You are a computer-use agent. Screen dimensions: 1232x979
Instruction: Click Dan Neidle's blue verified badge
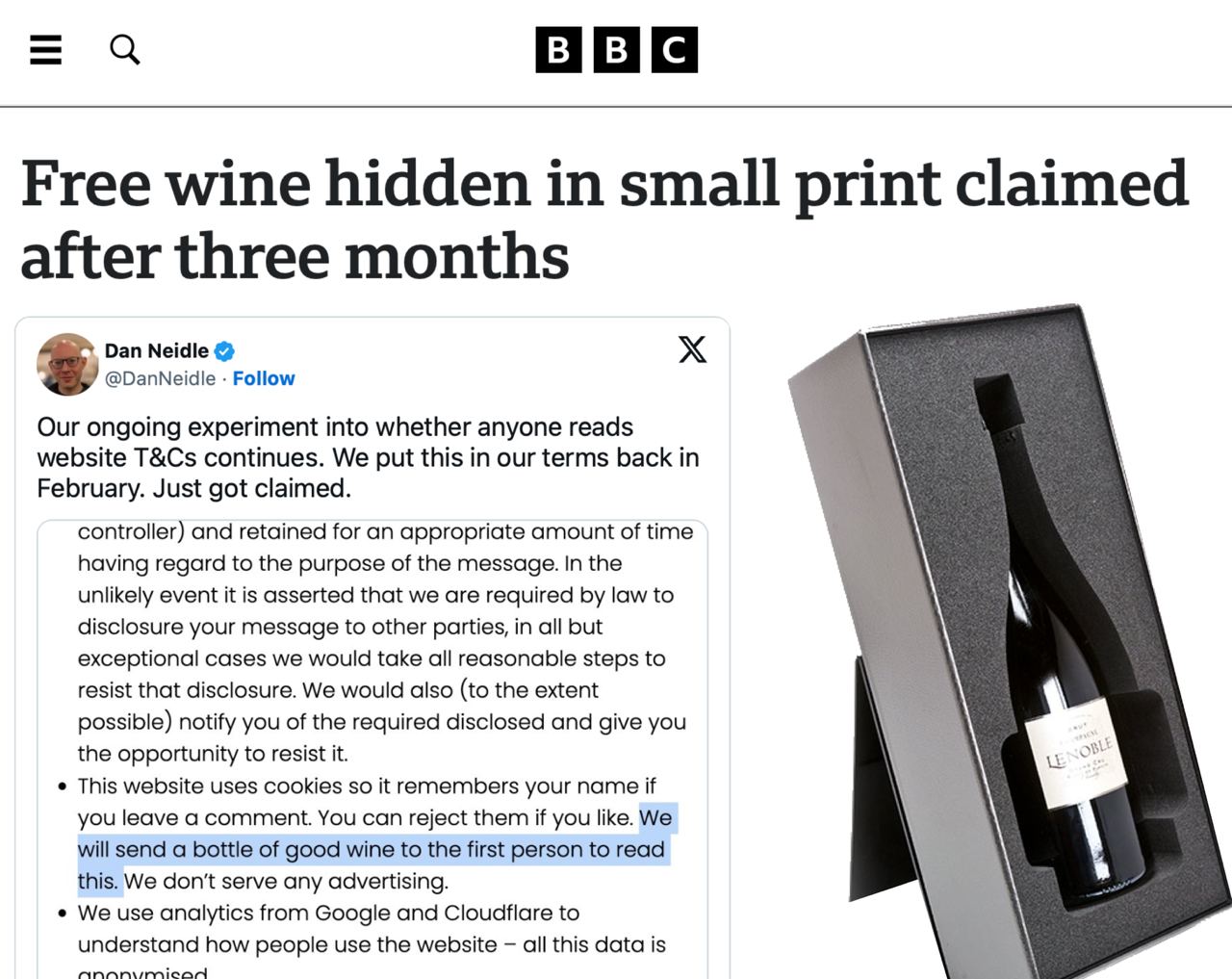click(x=224, y=350)
